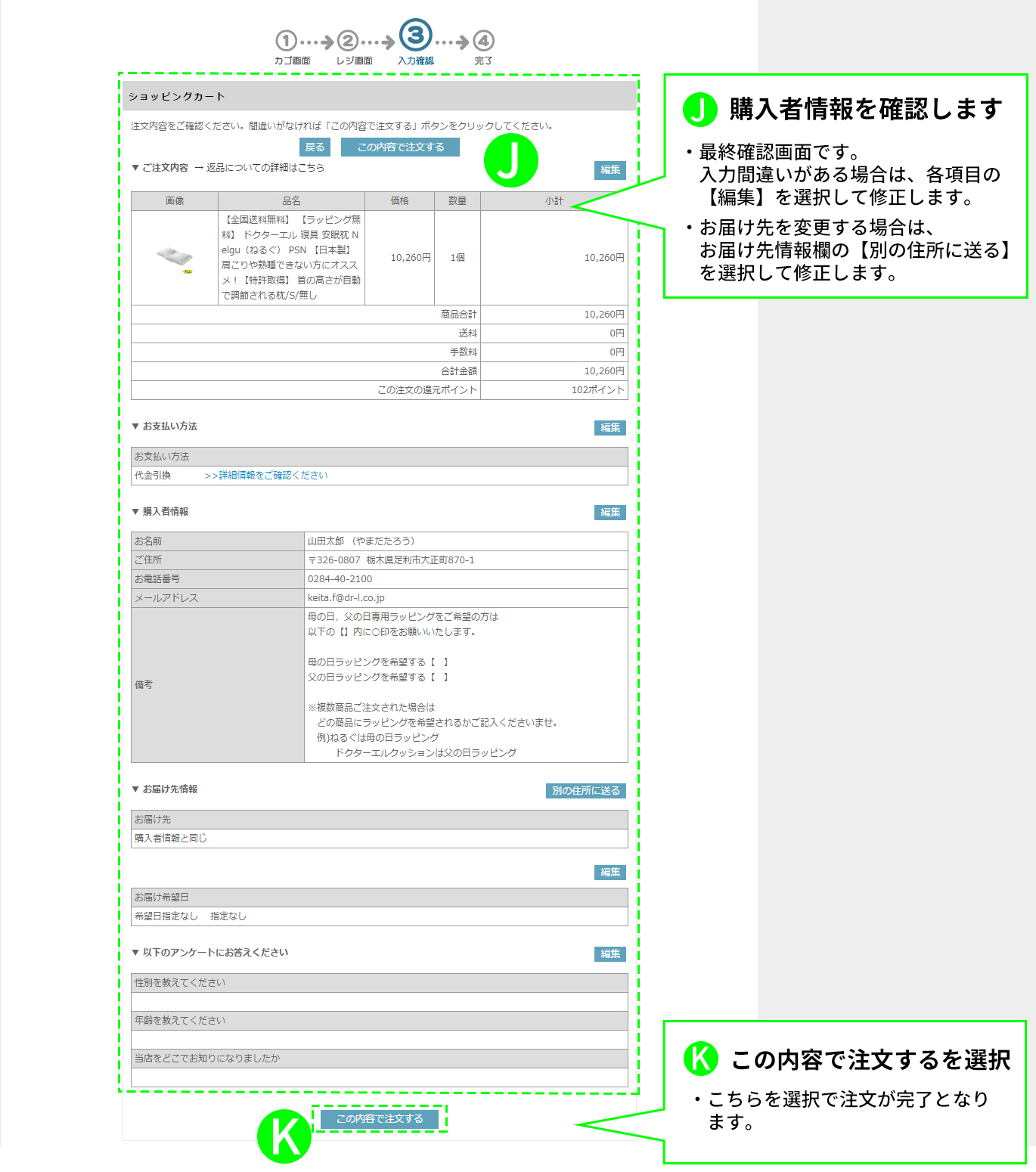The width and height of the screenshot is (1036, 1172).
Task: Select the 別の住所に送る button
Action: click(x=585, y=791)
